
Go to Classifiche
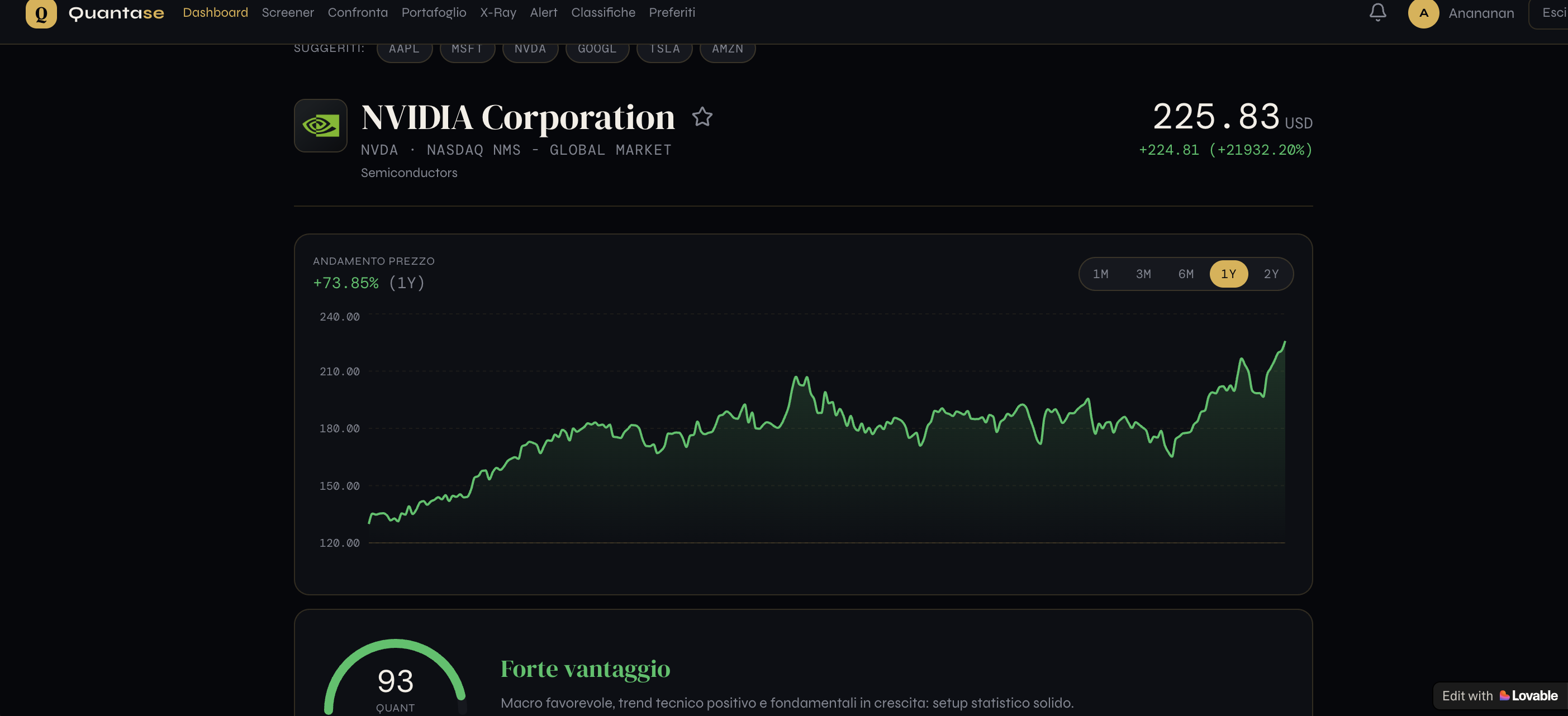603,12
